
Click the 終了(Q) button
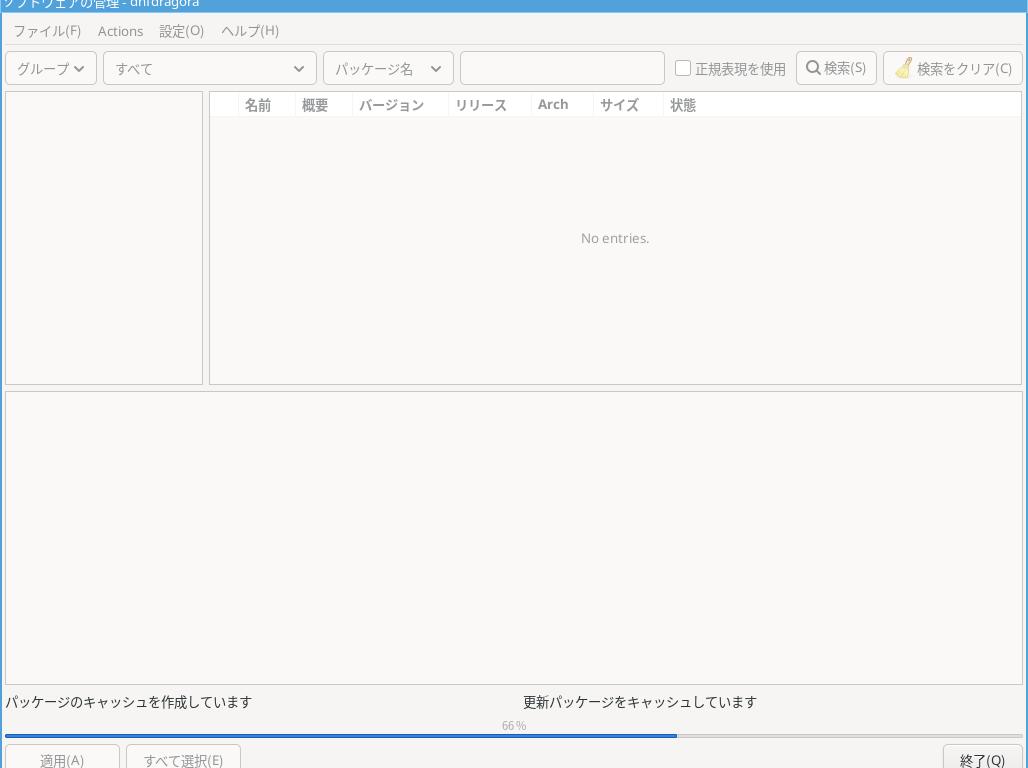pos(982,760)
